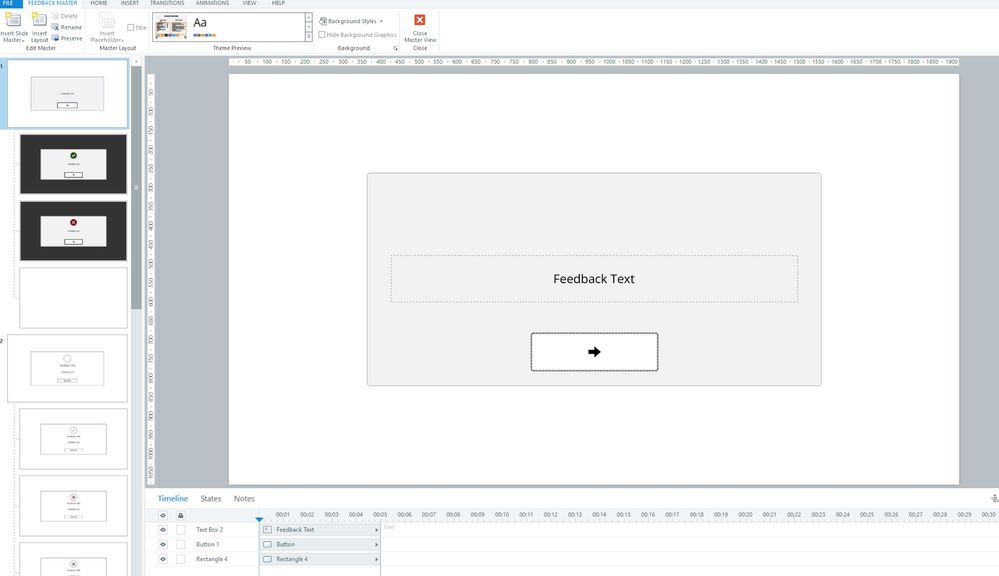Open the FILE menu
The height and width of the screenshot is (576, 999).
point(9,3)
